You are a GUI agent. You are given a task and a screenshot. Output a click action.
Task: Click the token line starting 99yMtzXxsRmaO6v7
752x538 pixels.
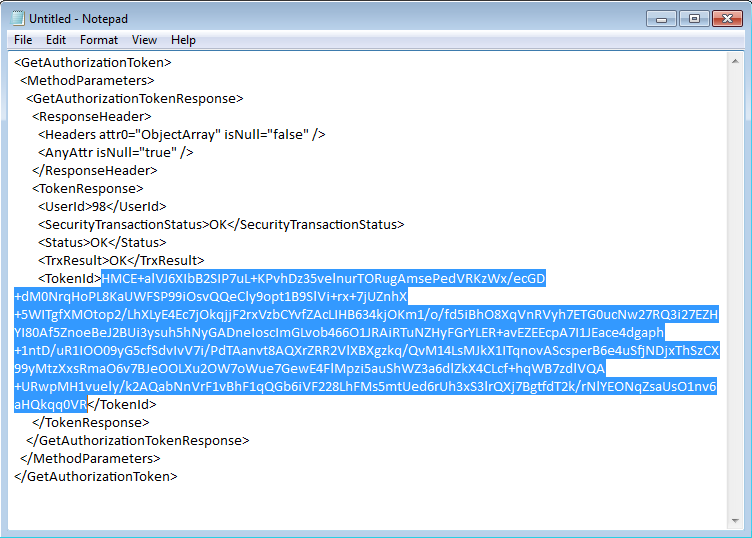310,368
